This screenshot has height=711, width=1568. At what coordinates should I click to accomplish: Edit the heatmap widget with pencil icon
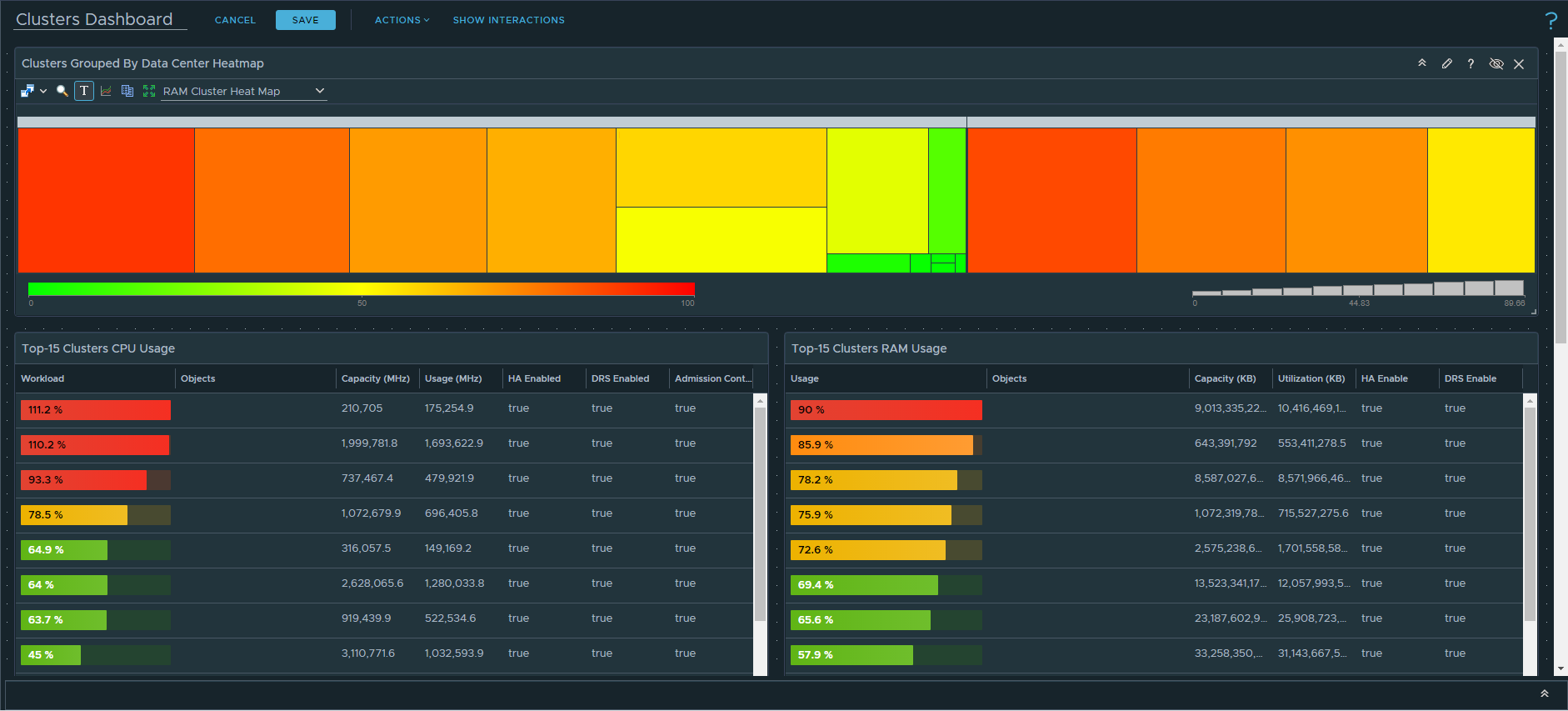tap(1447, 63)
